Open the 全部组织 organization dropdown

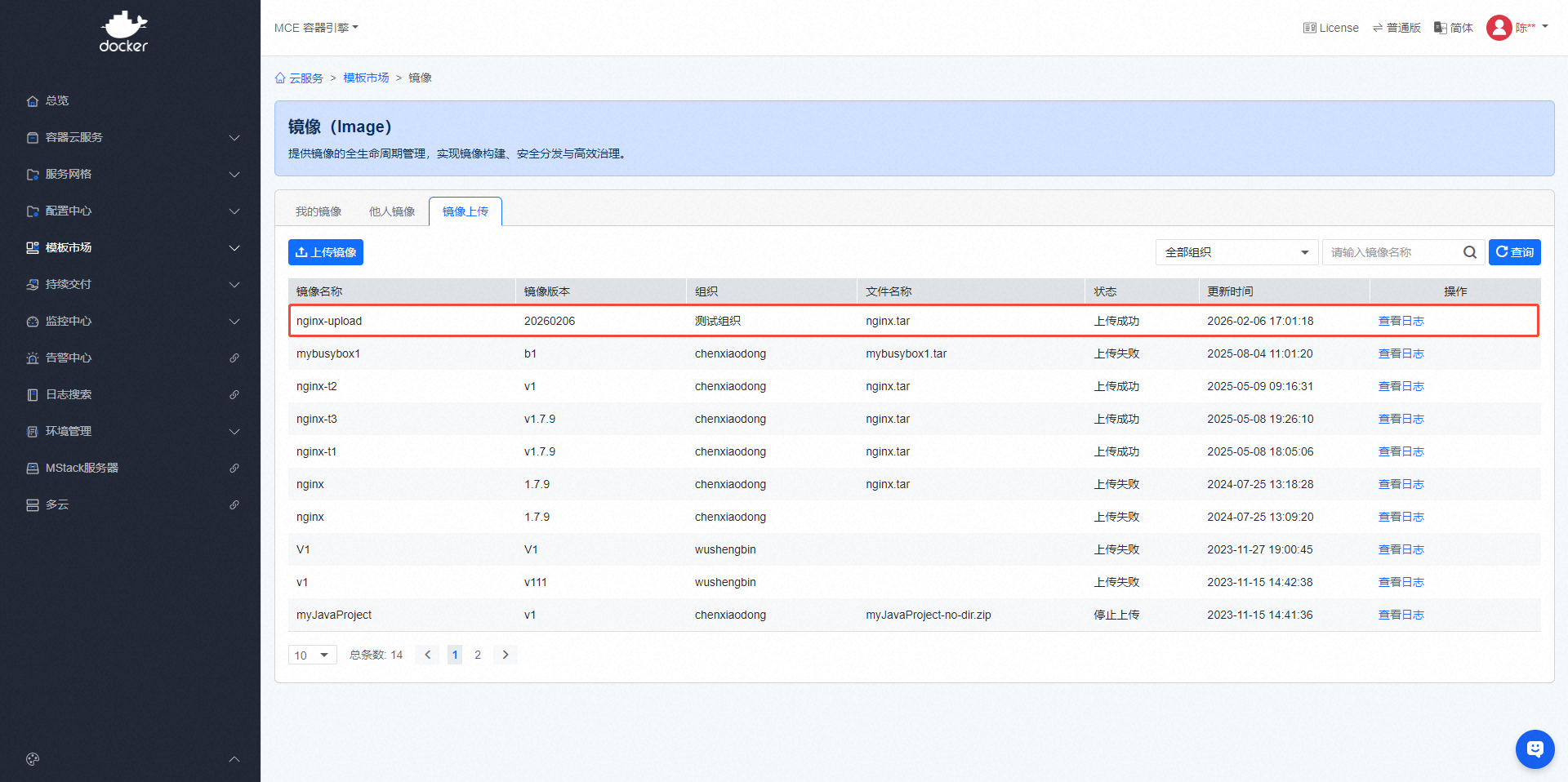click(x=1236, y=252)
